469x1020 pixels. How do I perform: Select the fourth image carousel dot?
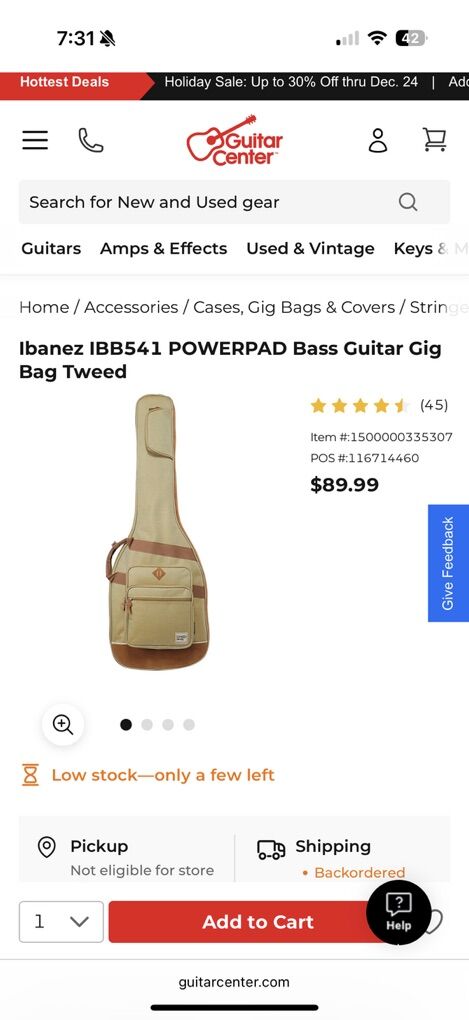189,725
